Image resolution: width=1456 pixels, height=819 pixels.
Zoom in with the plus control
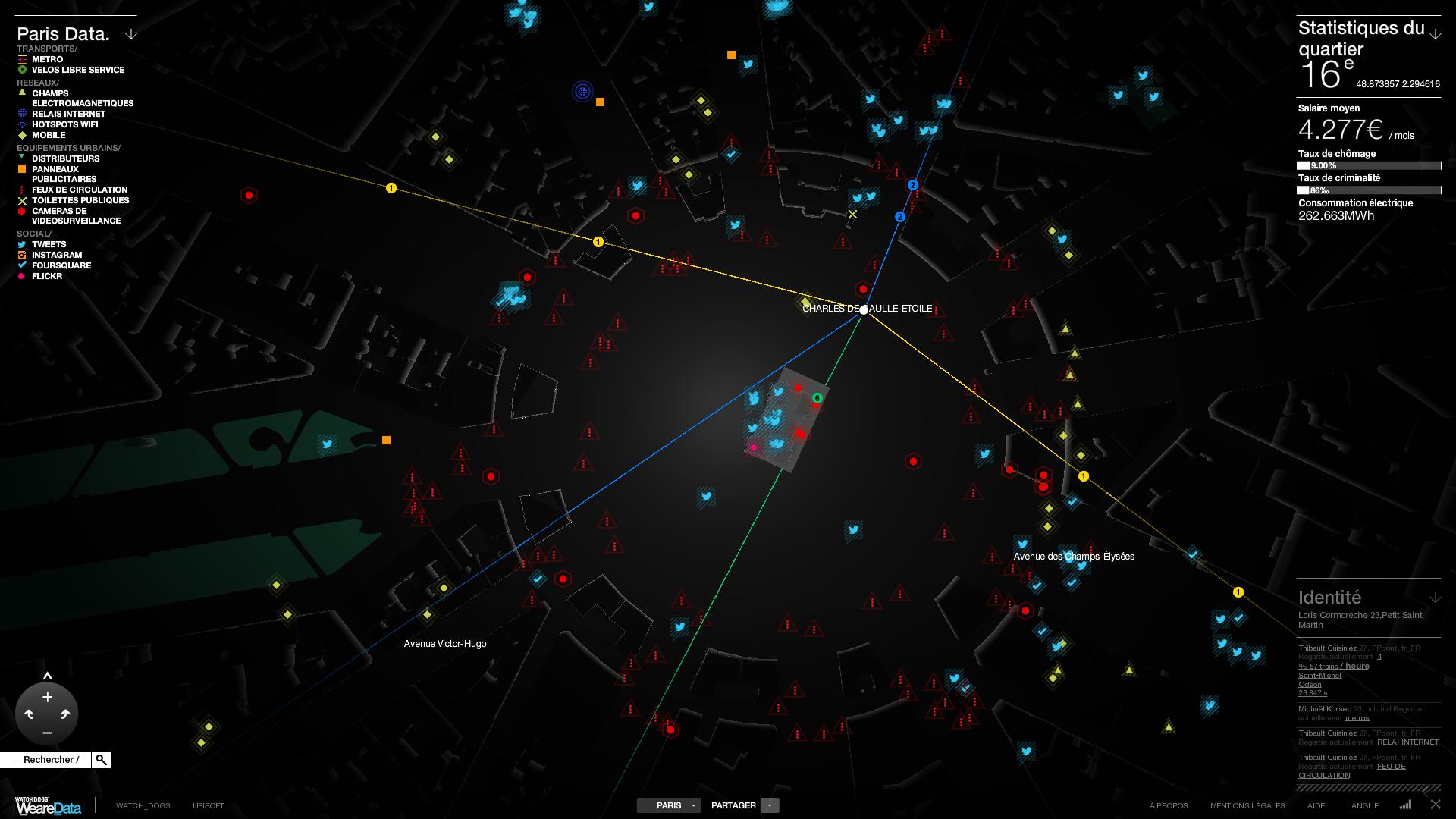(x=47, y=697)
